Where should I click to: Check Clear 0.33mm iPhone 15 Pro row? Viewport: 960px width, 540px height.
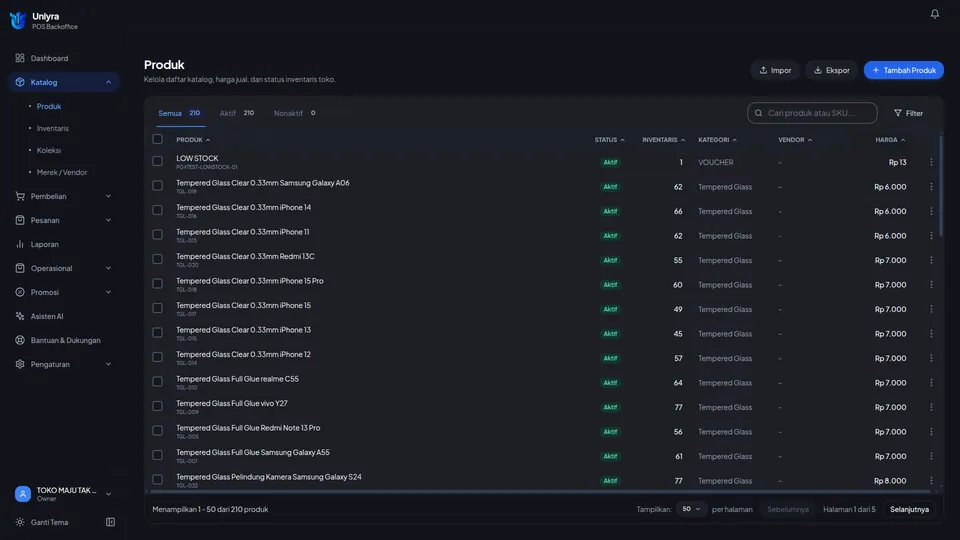pyautogui.click(x=157, y=283)
